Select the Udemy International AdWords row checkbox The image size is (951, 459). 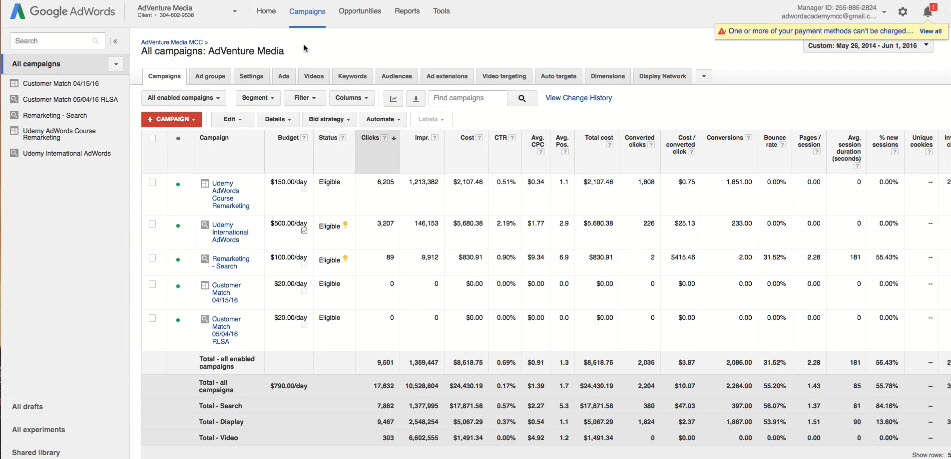tap(153, 224)
